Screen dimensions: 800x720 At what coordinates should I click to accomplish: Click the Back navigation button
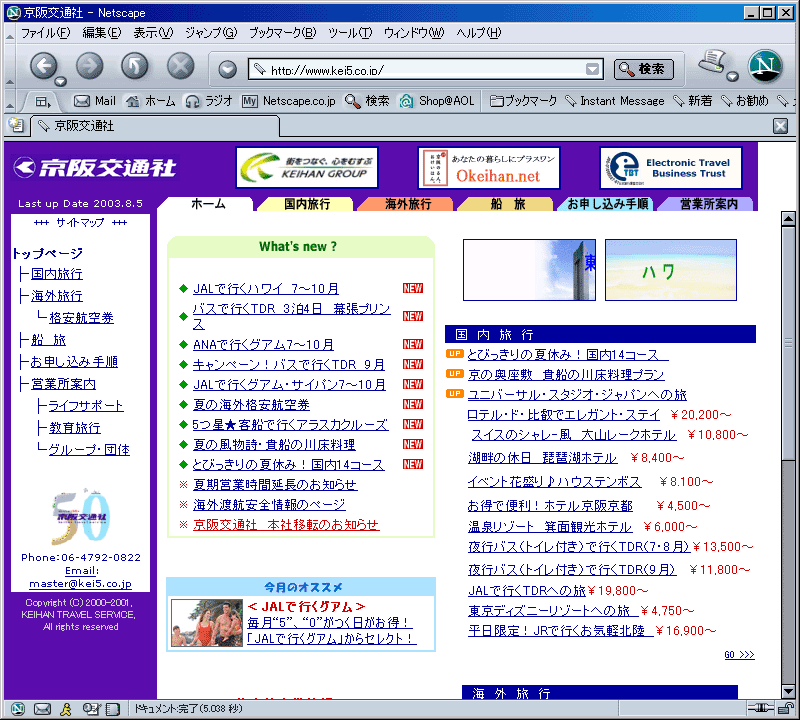click(x=44, y=66)
